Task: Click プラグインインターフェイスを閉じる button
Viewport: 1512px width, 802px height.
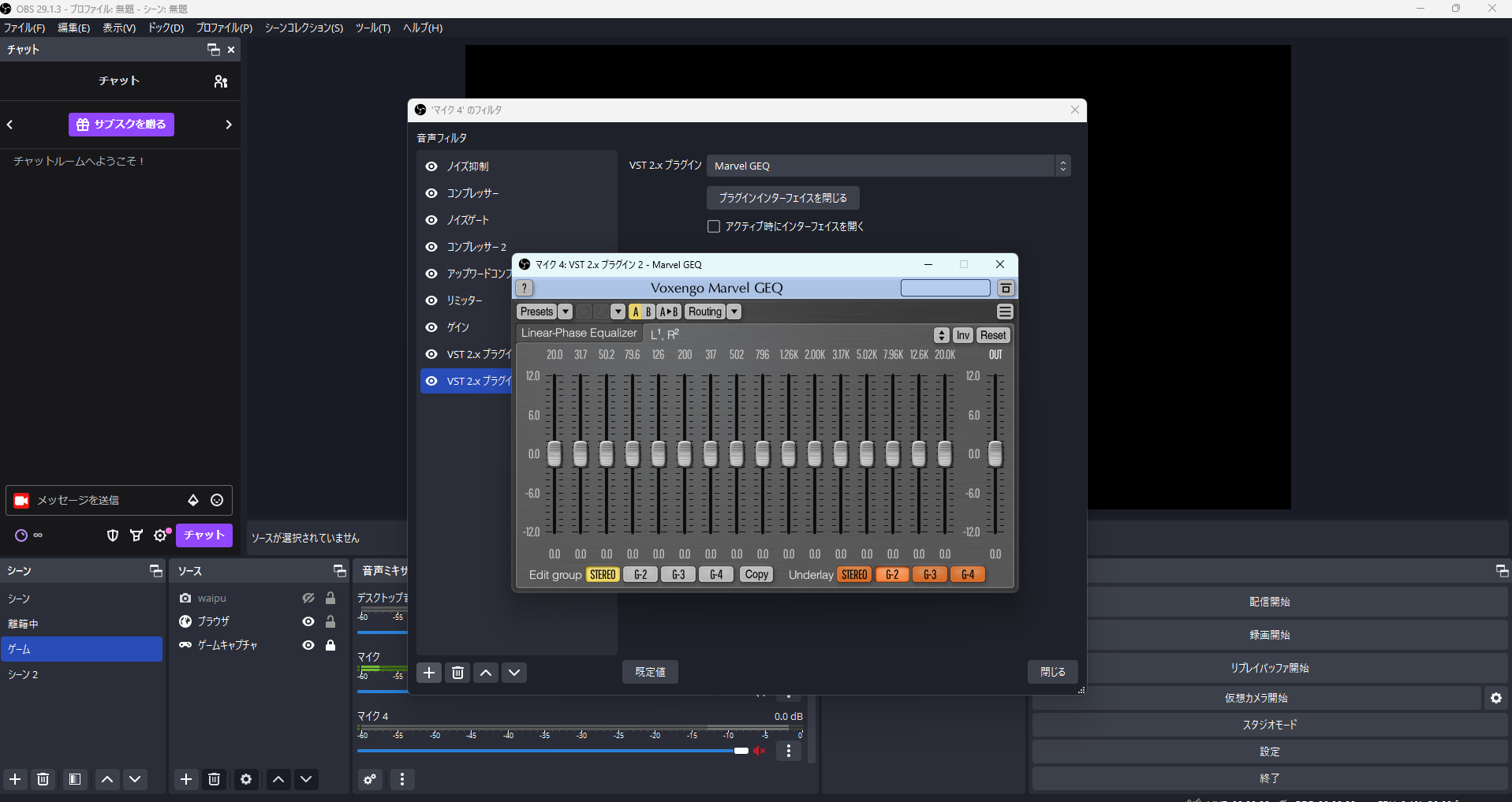Action: click(783, 198)
